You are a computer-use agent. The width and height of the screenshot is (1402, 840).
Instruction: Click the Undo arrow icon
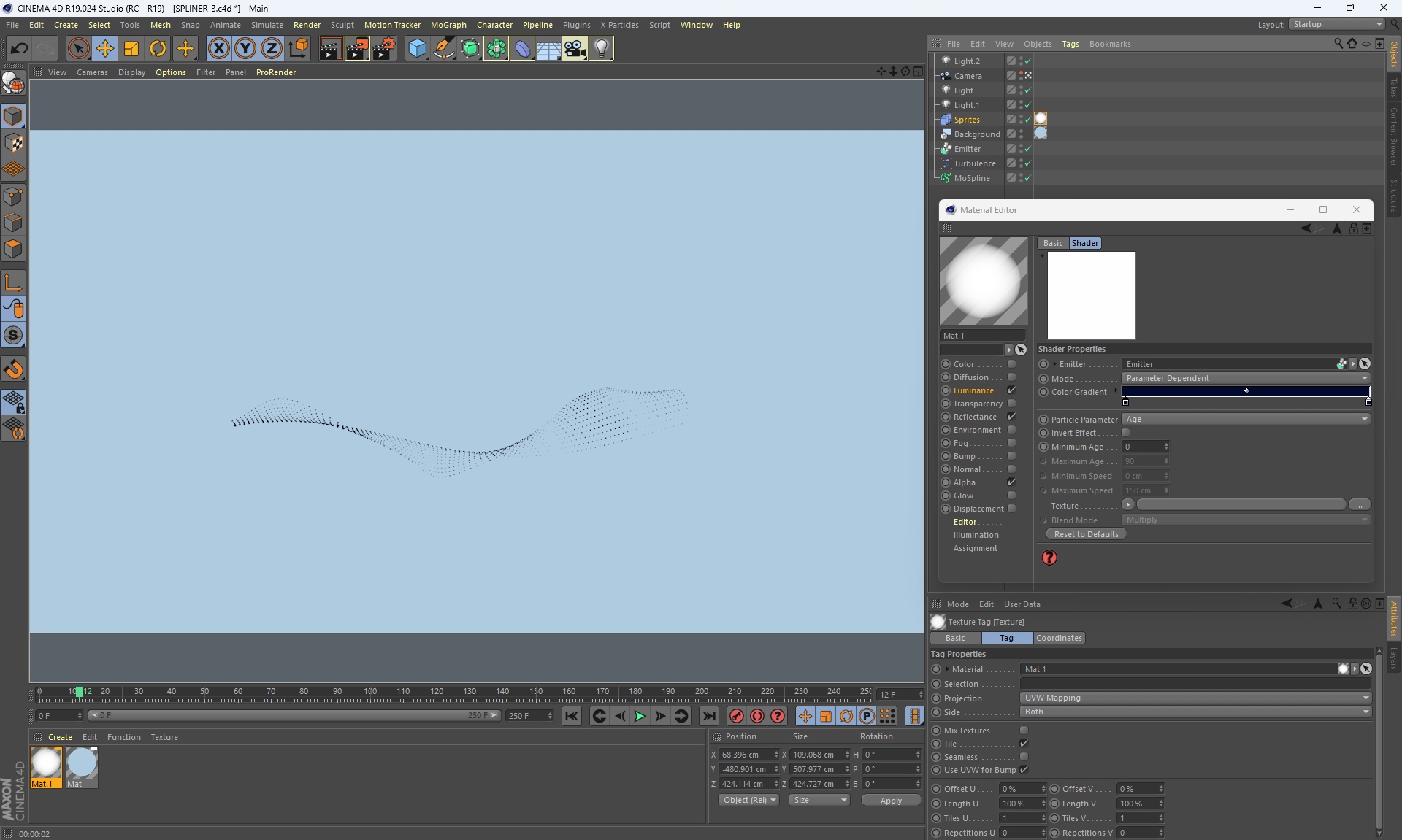pyautogui.click(x=20, y=49)
